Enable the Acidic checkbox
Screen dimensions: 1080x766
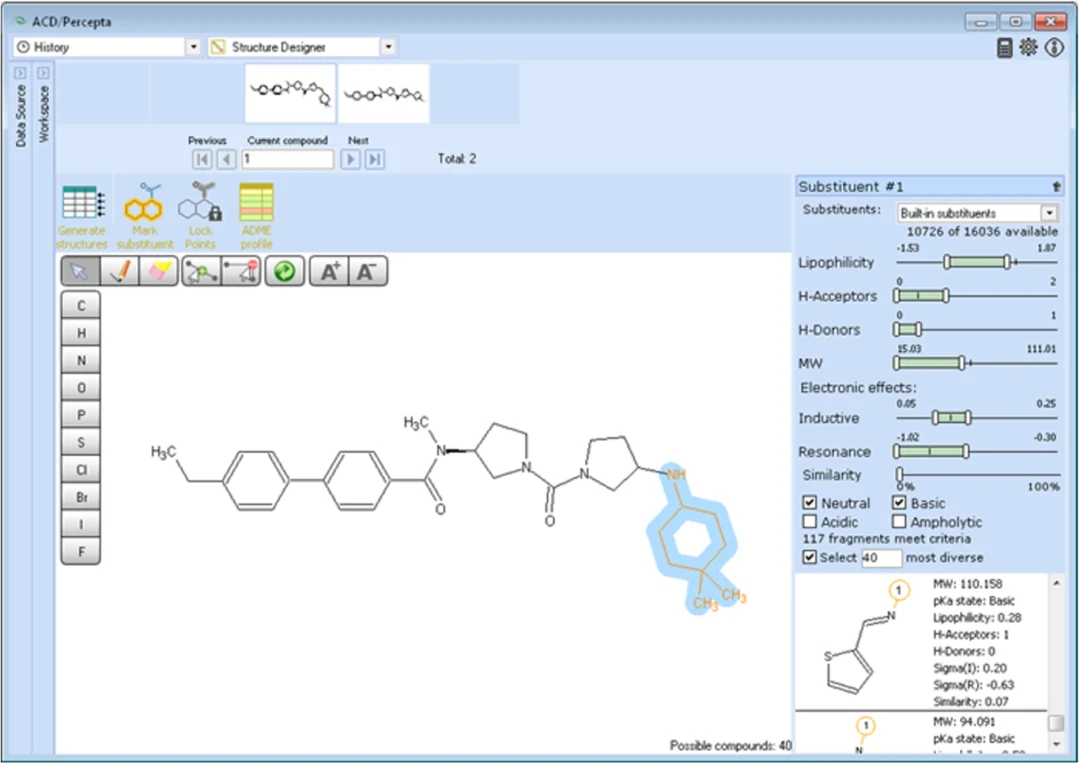810,521
